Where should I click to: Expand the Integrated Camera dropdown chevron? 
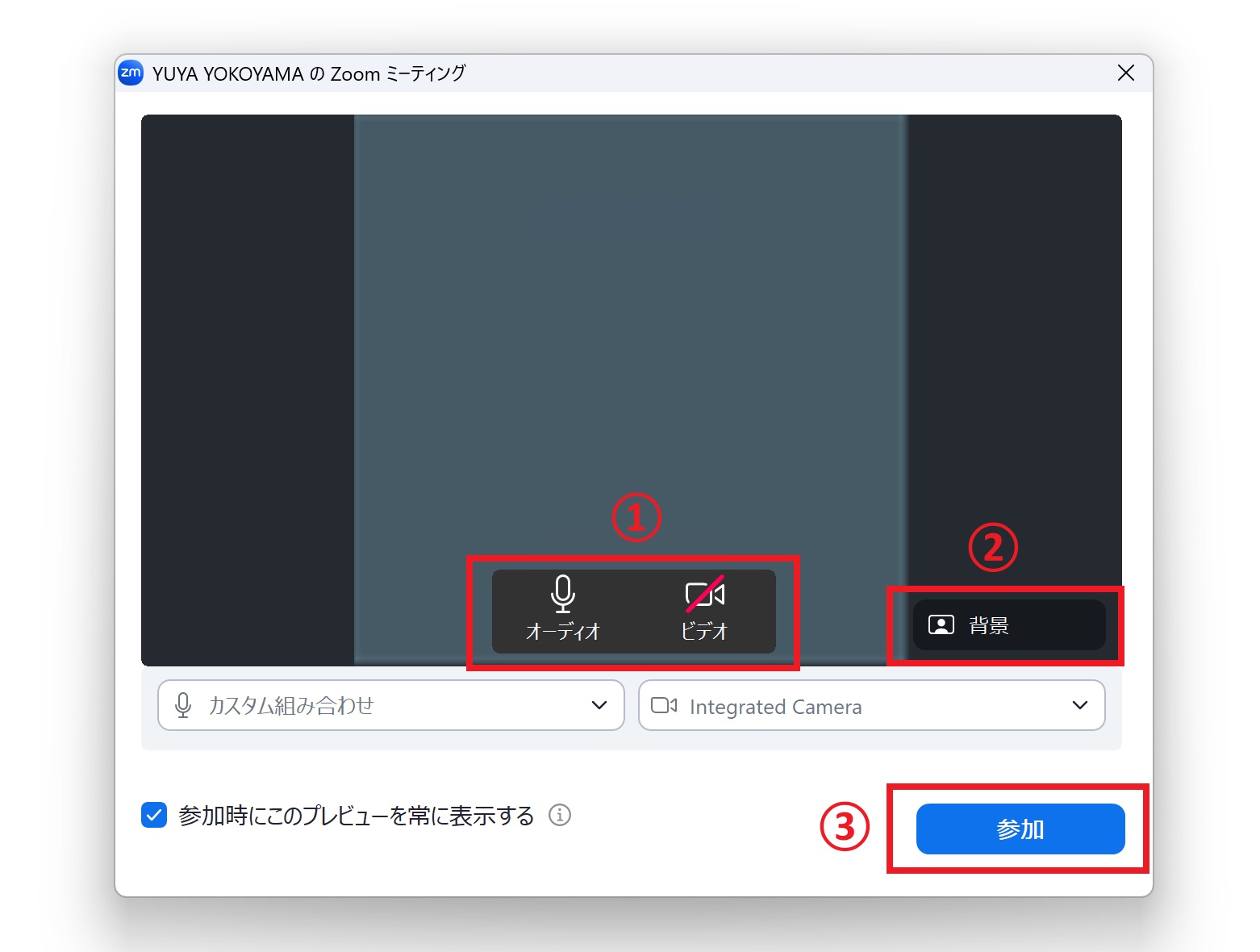(x=1079, y=705)
